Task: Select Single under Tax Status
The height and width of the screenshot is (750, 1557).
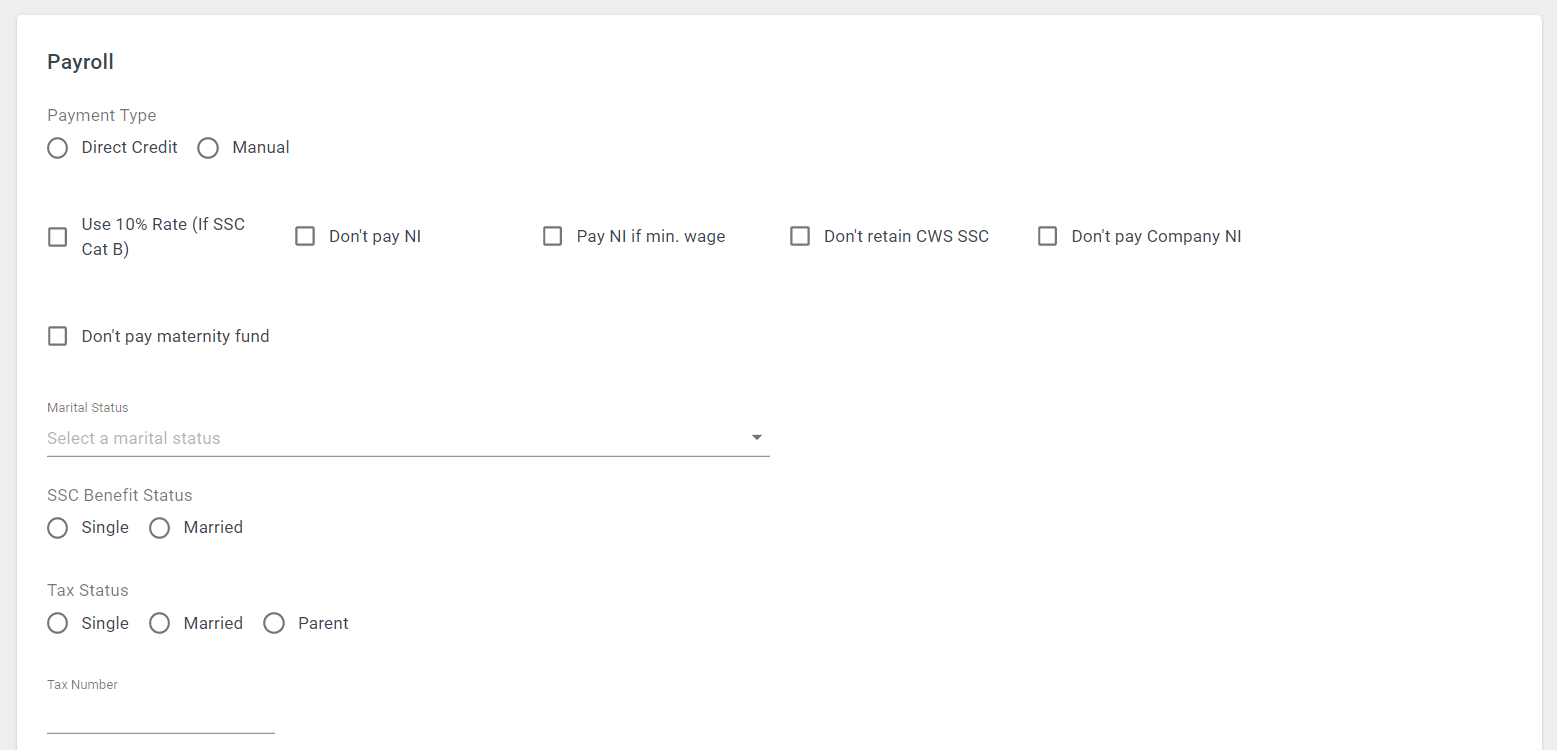Action: (x=58, y=624)
